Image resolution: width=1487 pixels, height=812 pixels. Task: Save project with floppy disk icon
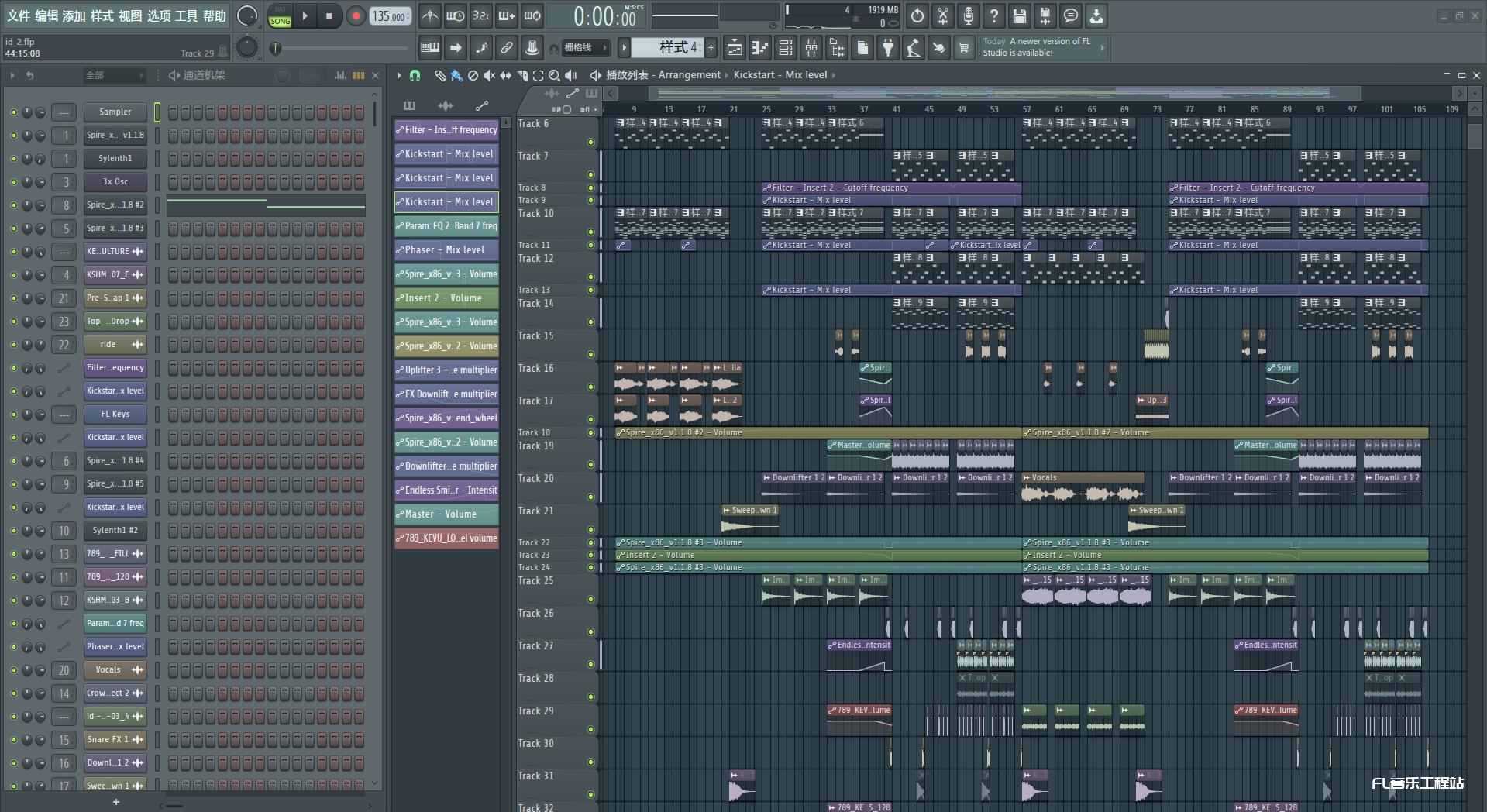[1020, 15]
